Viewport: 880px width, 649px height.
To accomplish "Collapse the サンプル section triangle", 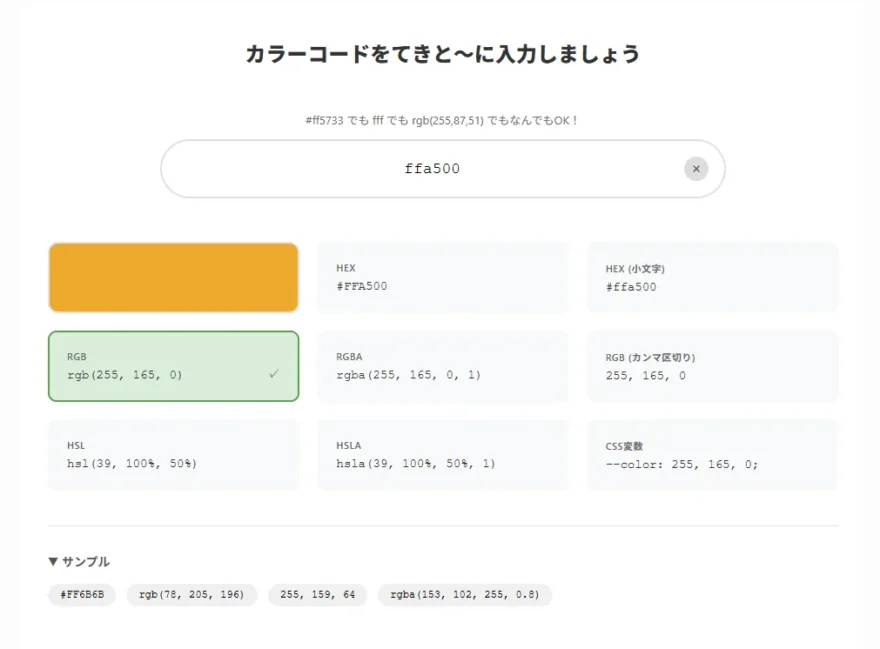I will [53, 562].
